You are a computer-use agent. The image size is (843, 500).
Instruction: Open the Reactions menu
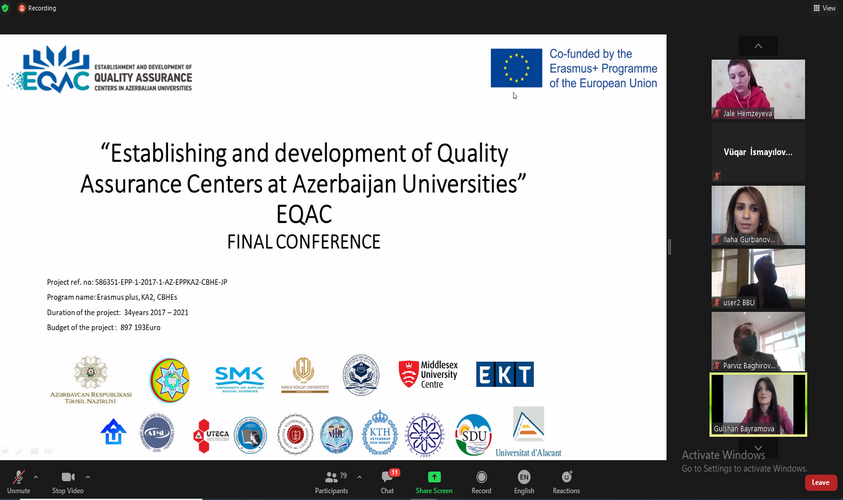click(x=566, y=481)
